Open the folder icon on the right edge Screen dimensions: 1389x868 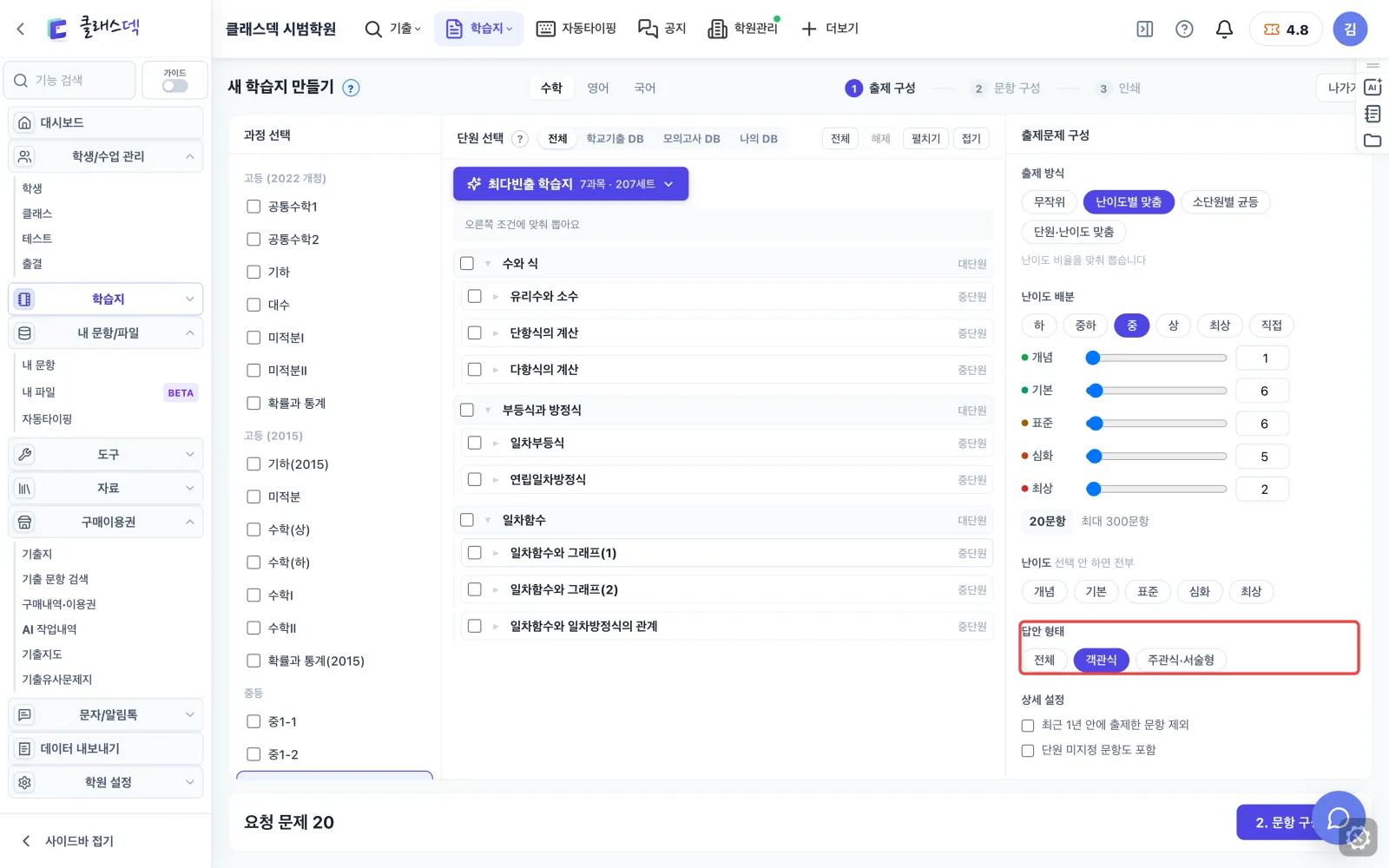pyautogui.click(x=1373, y=141)
